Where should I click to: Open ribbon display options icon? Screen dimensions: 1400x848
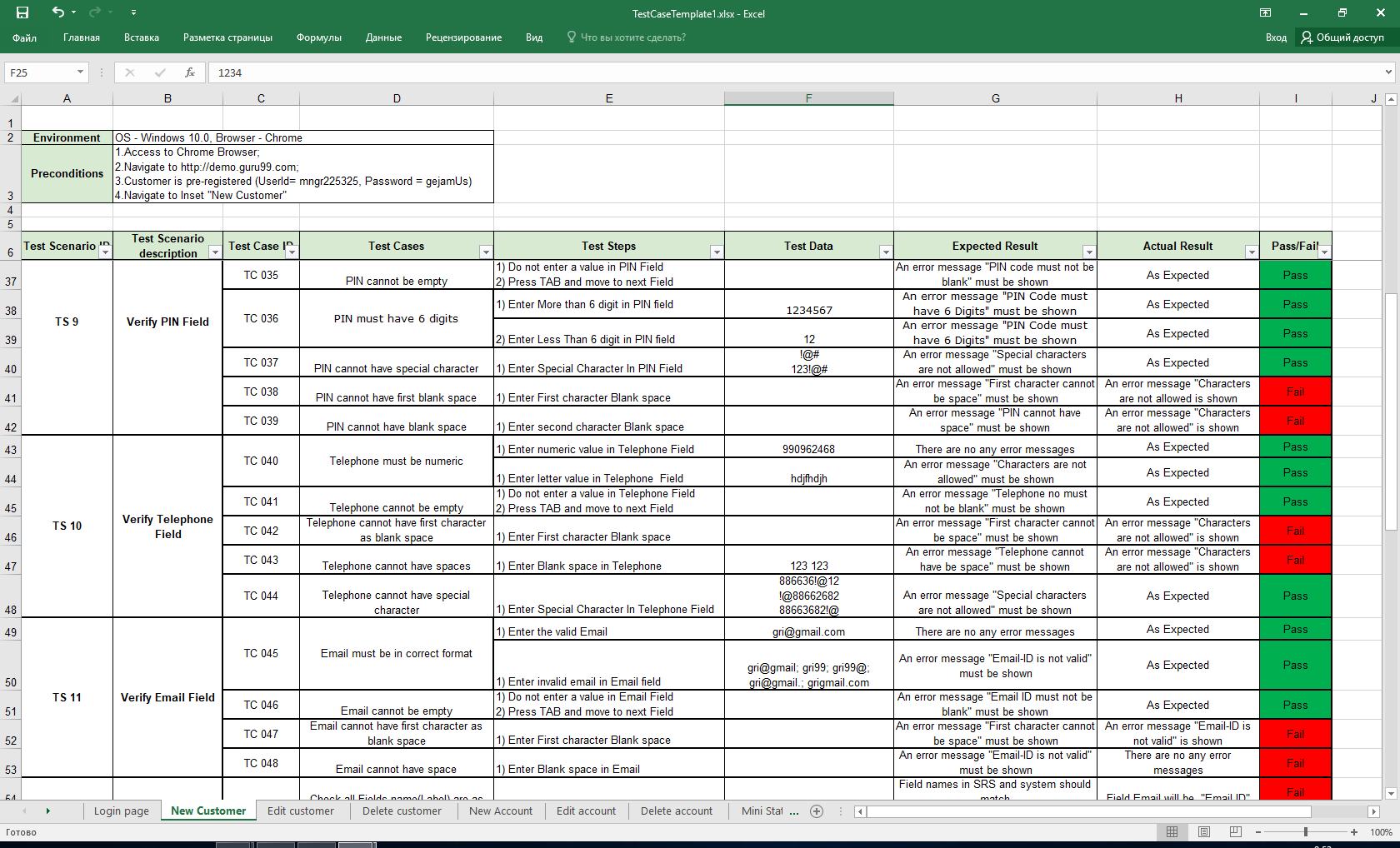click(x=1265, y=12)
